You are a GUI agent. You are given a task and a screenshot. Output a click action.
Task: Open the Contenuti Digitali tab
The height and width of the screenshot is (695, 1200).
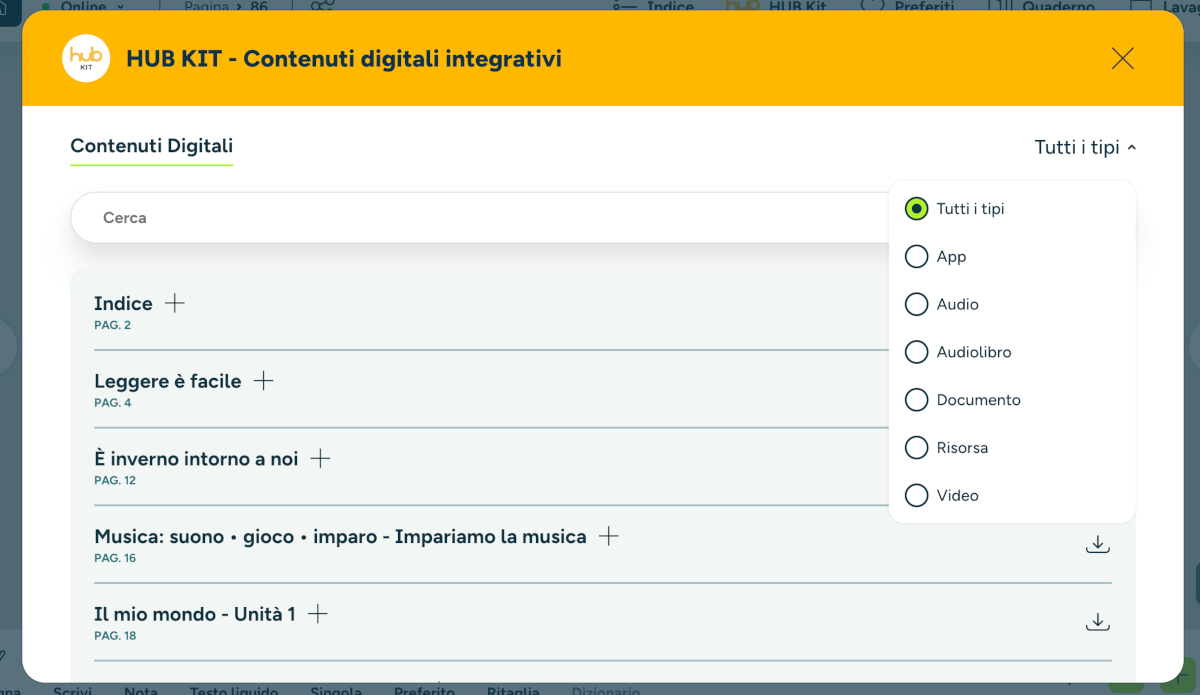tap(152, 146)
